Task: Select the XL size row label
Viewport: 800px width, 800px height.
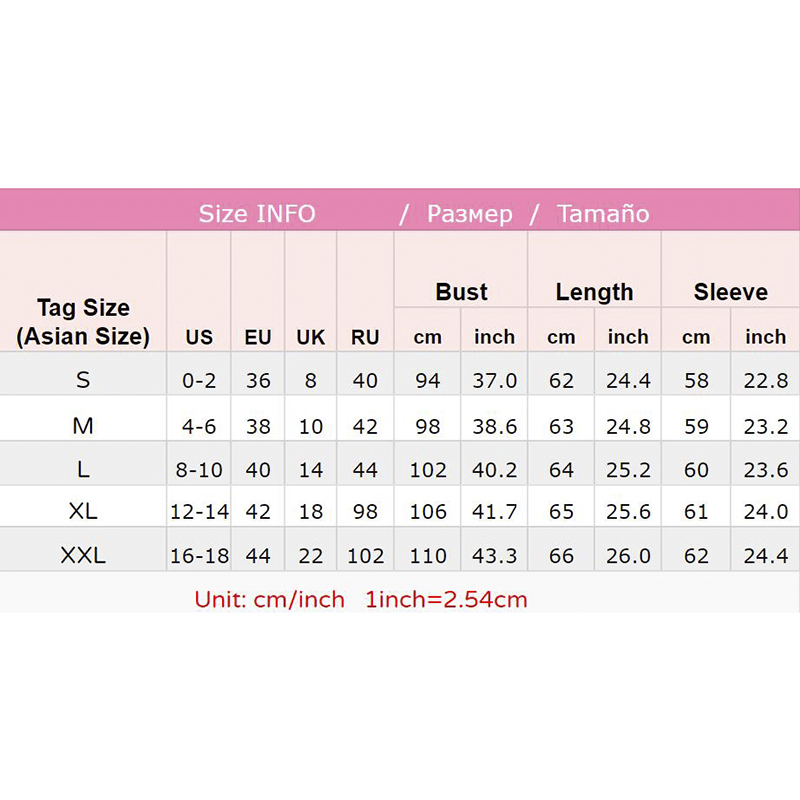Action: tap(83, 511)
